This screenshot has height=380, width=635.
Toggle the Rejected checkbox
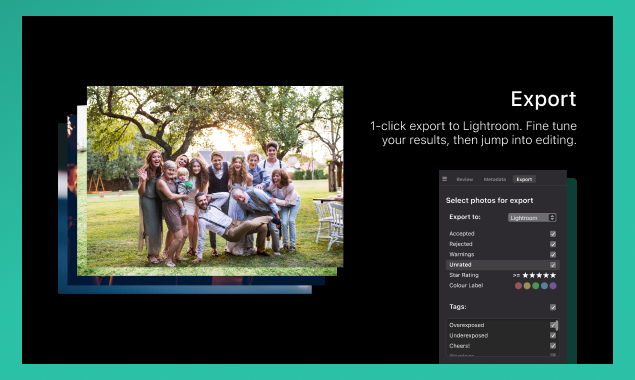(553, 244)
